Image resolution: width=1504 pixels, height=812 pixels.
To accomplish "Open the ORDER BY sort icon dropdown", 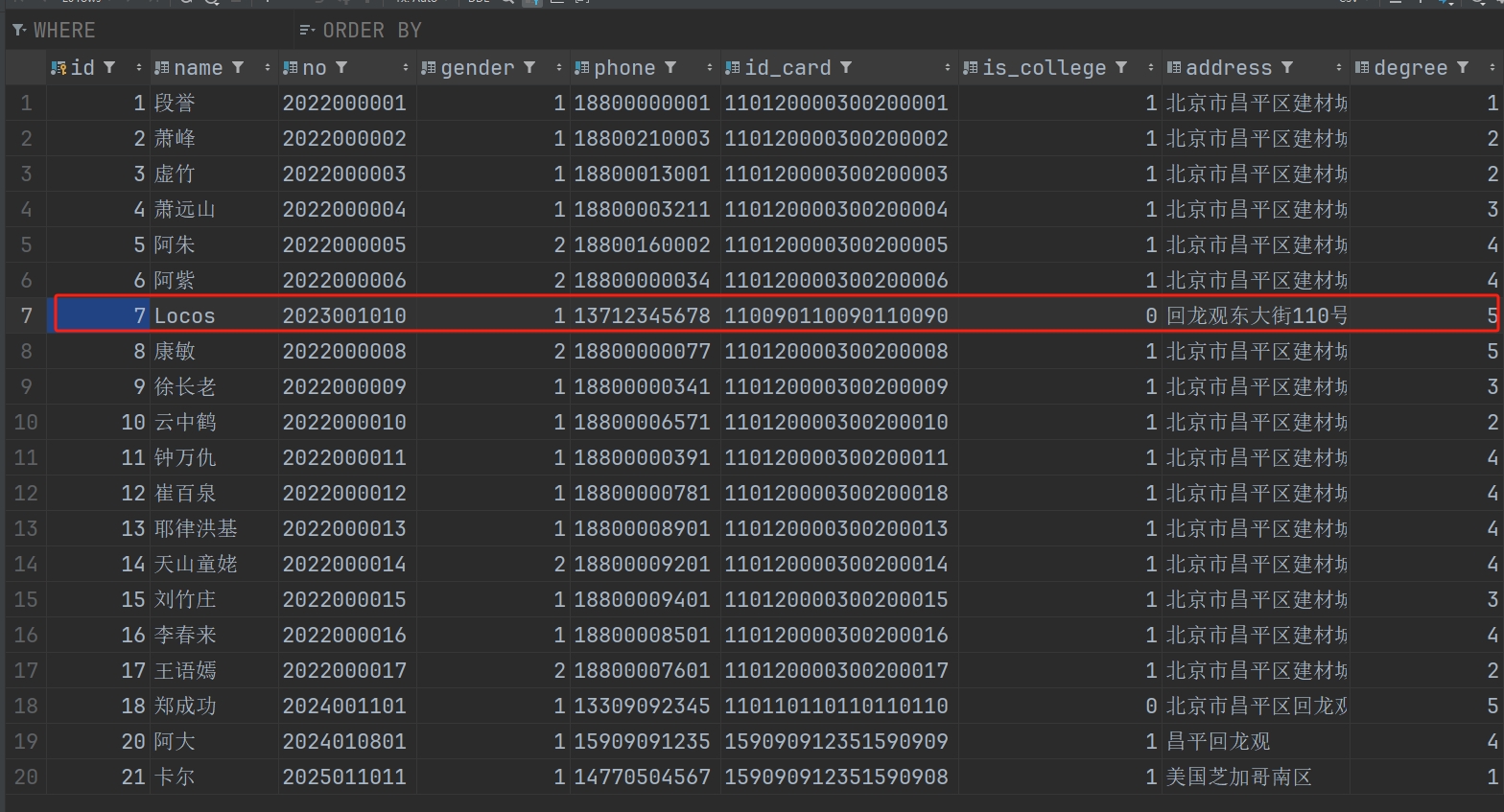I will pyautogui.click(x=307, y=31).
